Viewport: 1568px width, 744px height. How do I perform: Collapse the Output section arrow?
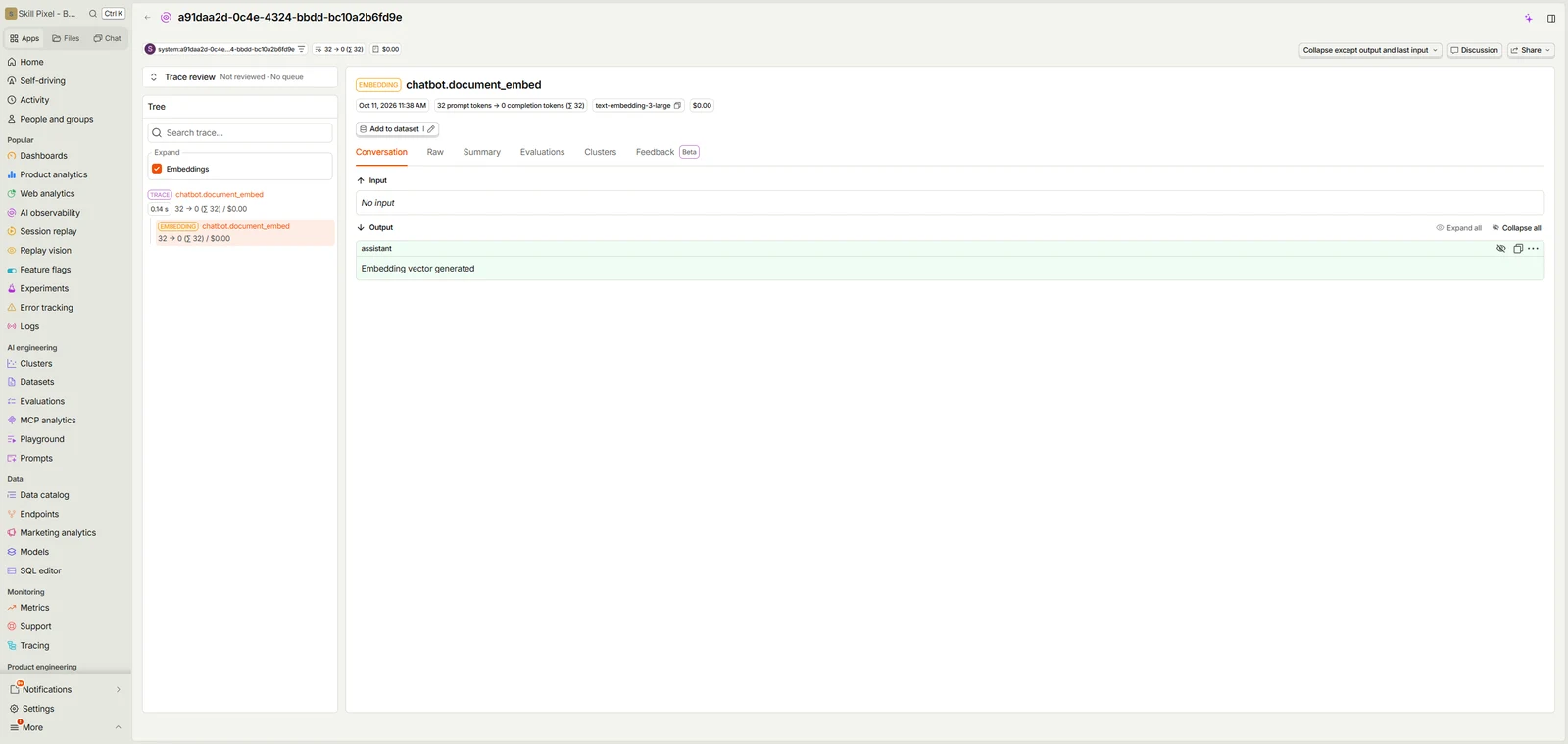(x=361, y=228)
